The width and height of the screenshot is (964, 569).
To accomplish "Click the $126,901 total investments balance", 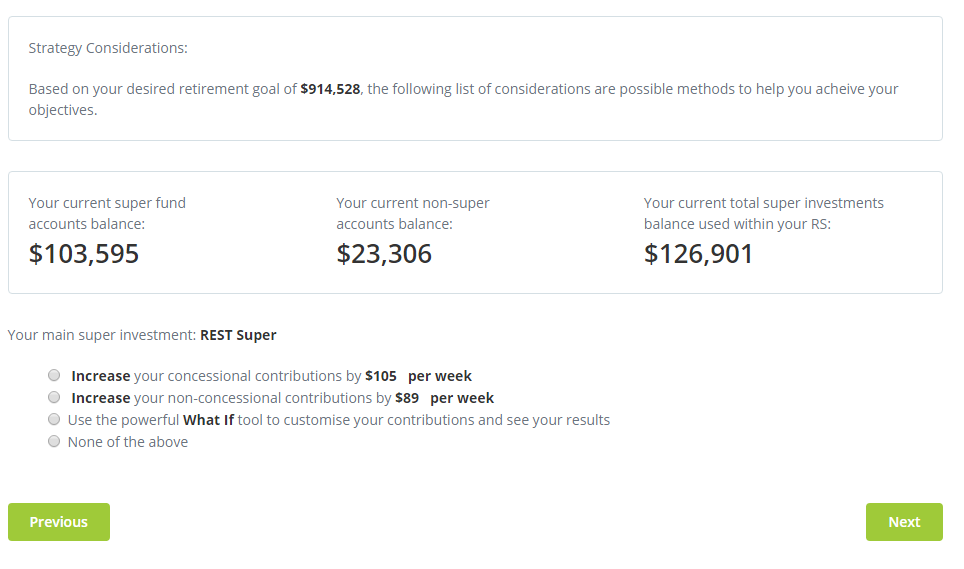I will [x=698, y=254].
